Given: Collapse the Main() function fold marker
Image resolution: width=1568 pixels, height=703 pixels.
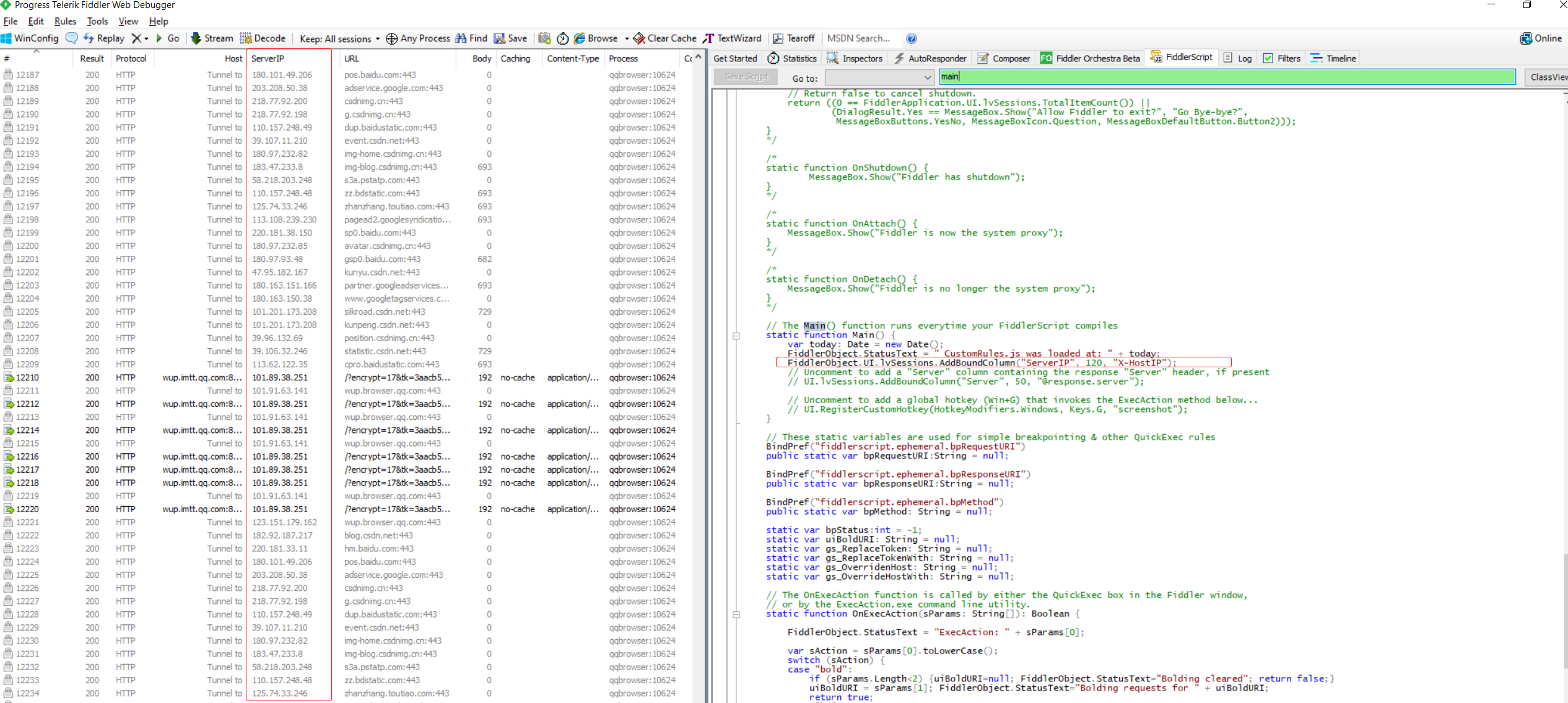Looking at the screenshot, I should (x=736, y=336).
